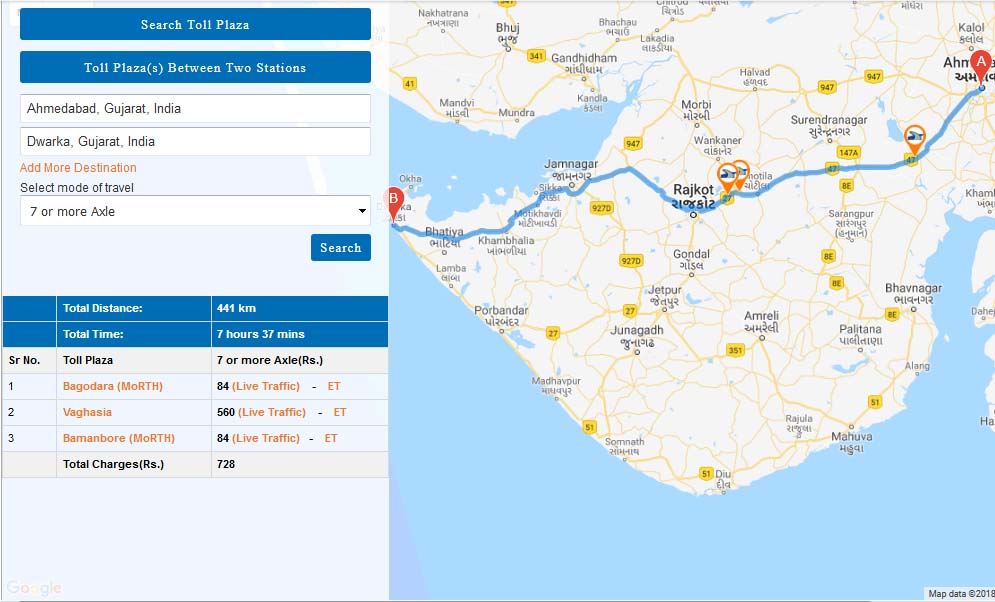Image resolution: width=995 pixels, height=602 pixels.
Task: Click the ET link in the Bamanbore row
Action: coord(329,438)
